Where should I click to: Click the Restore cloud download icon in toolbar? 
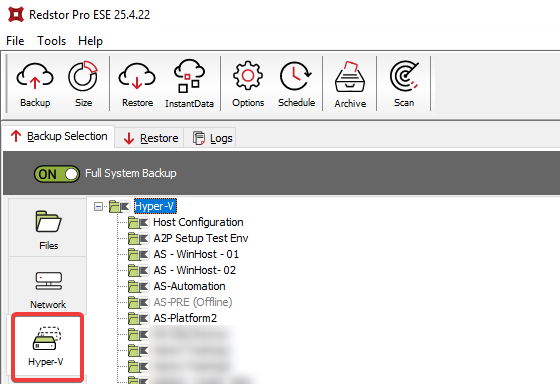pyautogui.click(x=137, y=76)
